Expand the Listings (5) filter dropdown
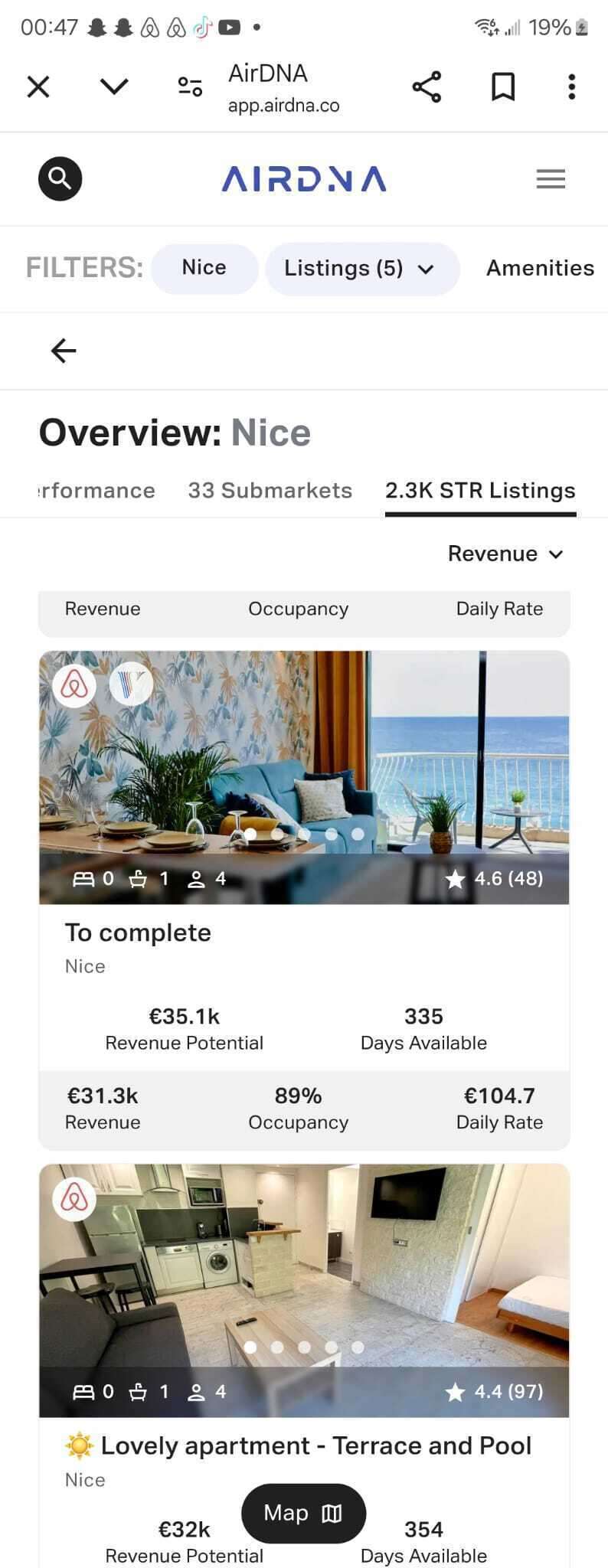The width and height of the screenshot is (608, 1568). click(361, 269)
